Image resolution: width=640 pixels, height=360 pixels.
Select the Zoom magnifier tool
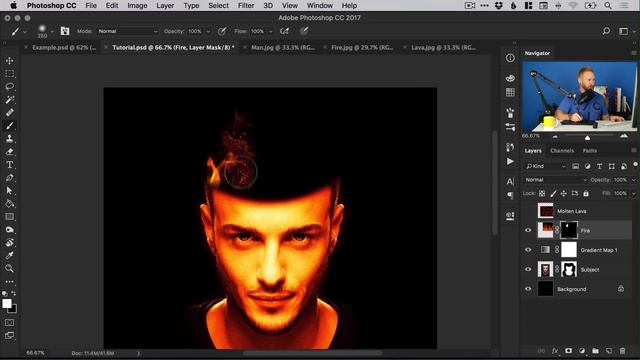point(9,269)
